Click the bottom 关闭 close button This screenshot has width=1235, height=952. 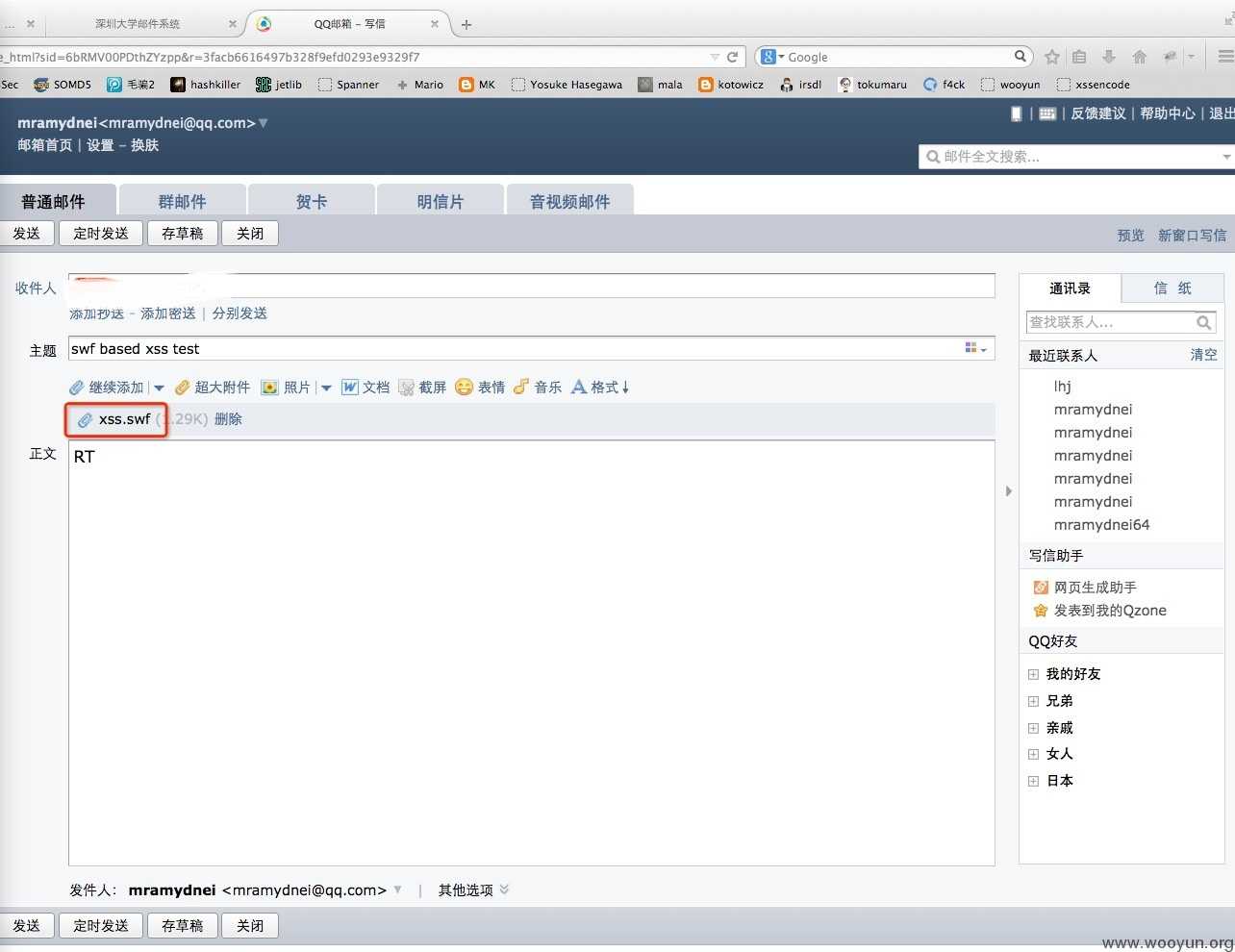pos(250,926)
